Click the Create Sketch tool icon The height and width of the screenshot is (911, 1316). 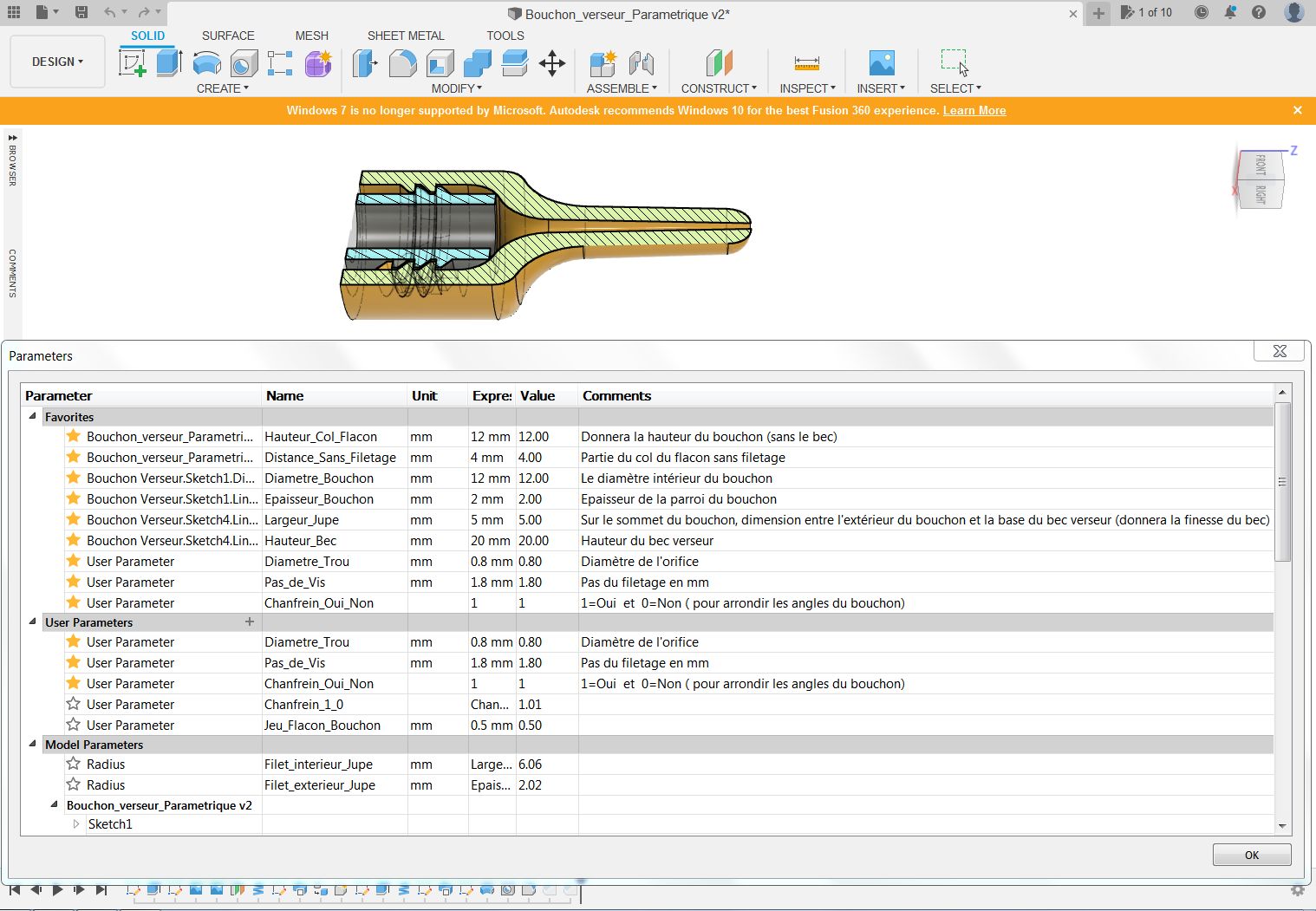click(133, 63)
